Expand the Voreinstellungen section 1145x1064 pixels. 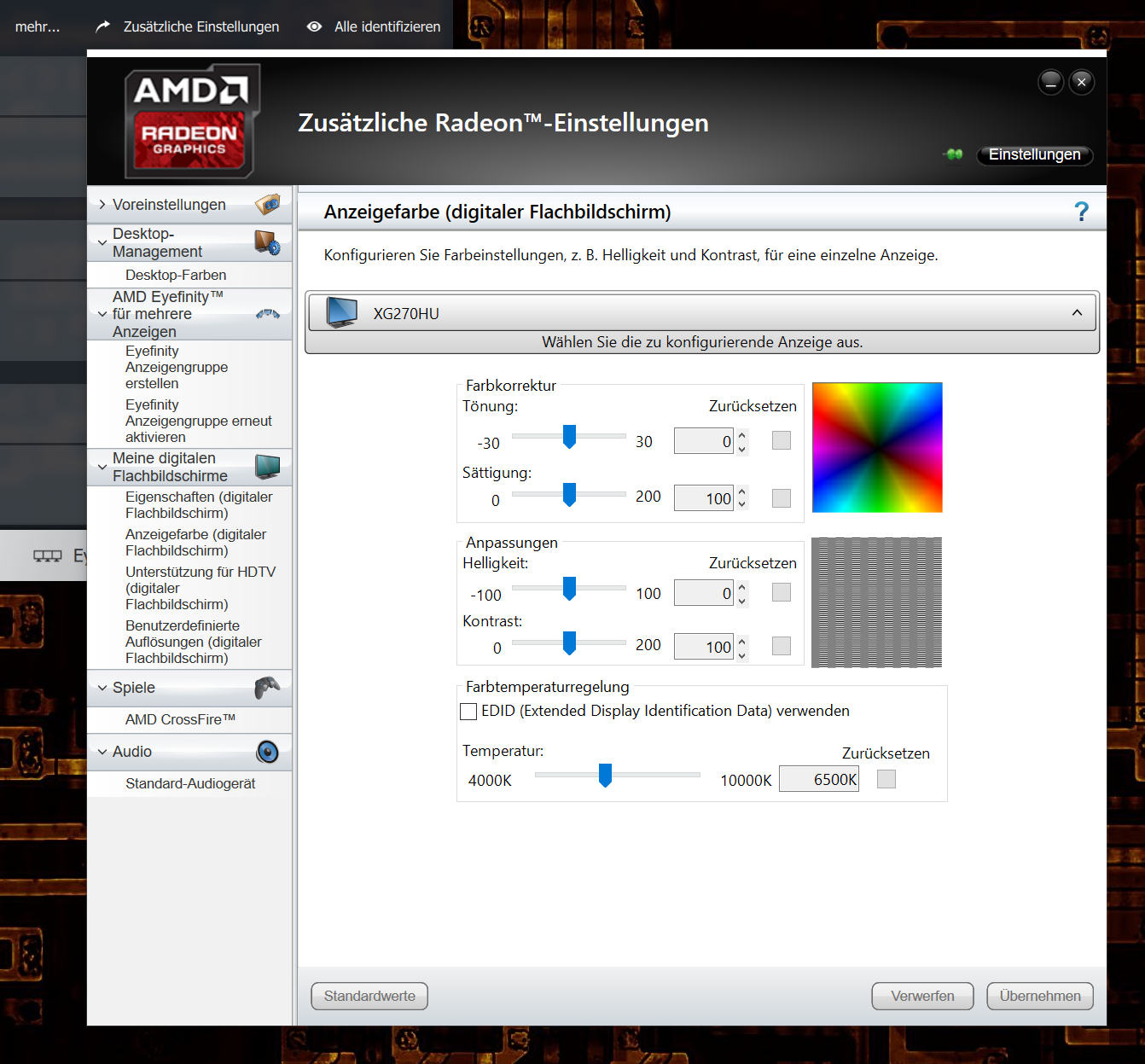point(102,205)
